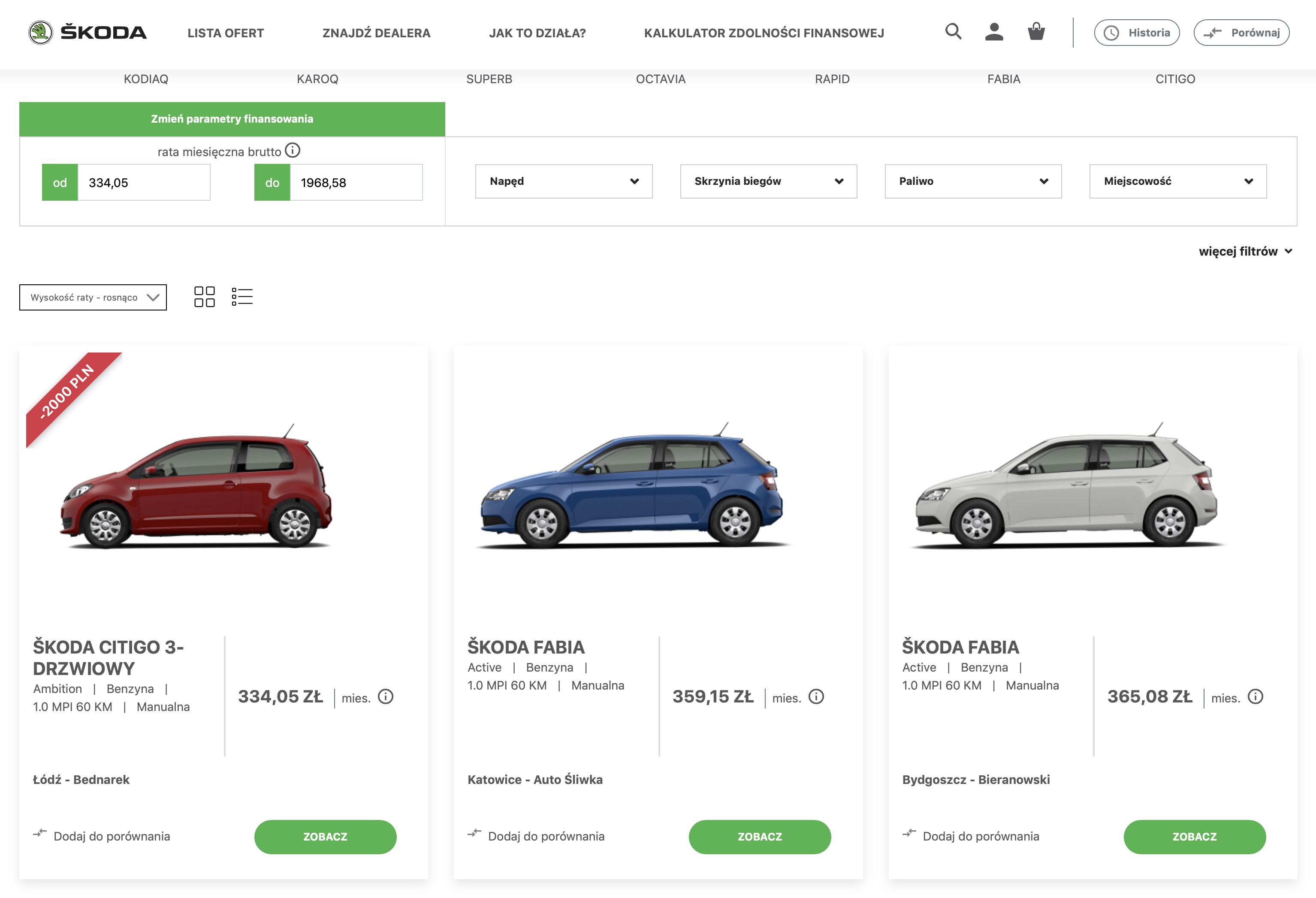The width and height of the screenshot is (1316, 898).
Task: Switch to list view layout
Action: [242, 297]
